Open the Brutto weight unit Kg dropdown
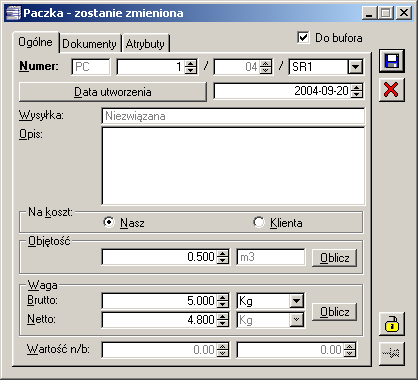 (296, 301)
